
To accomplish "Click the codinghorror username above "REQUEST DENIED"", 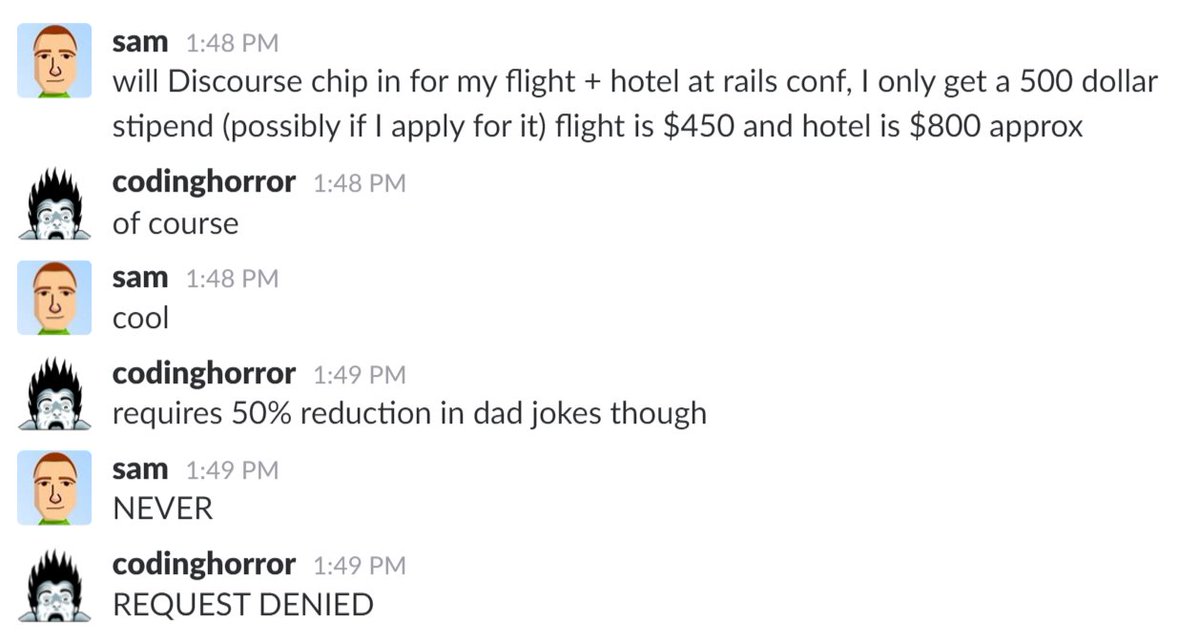I will click(x=204, y=565).
